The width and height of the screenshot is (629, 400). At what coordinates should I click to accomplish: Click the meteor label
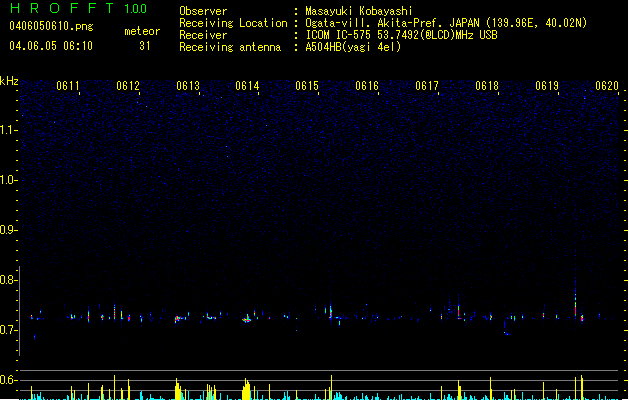coord(142,31)
